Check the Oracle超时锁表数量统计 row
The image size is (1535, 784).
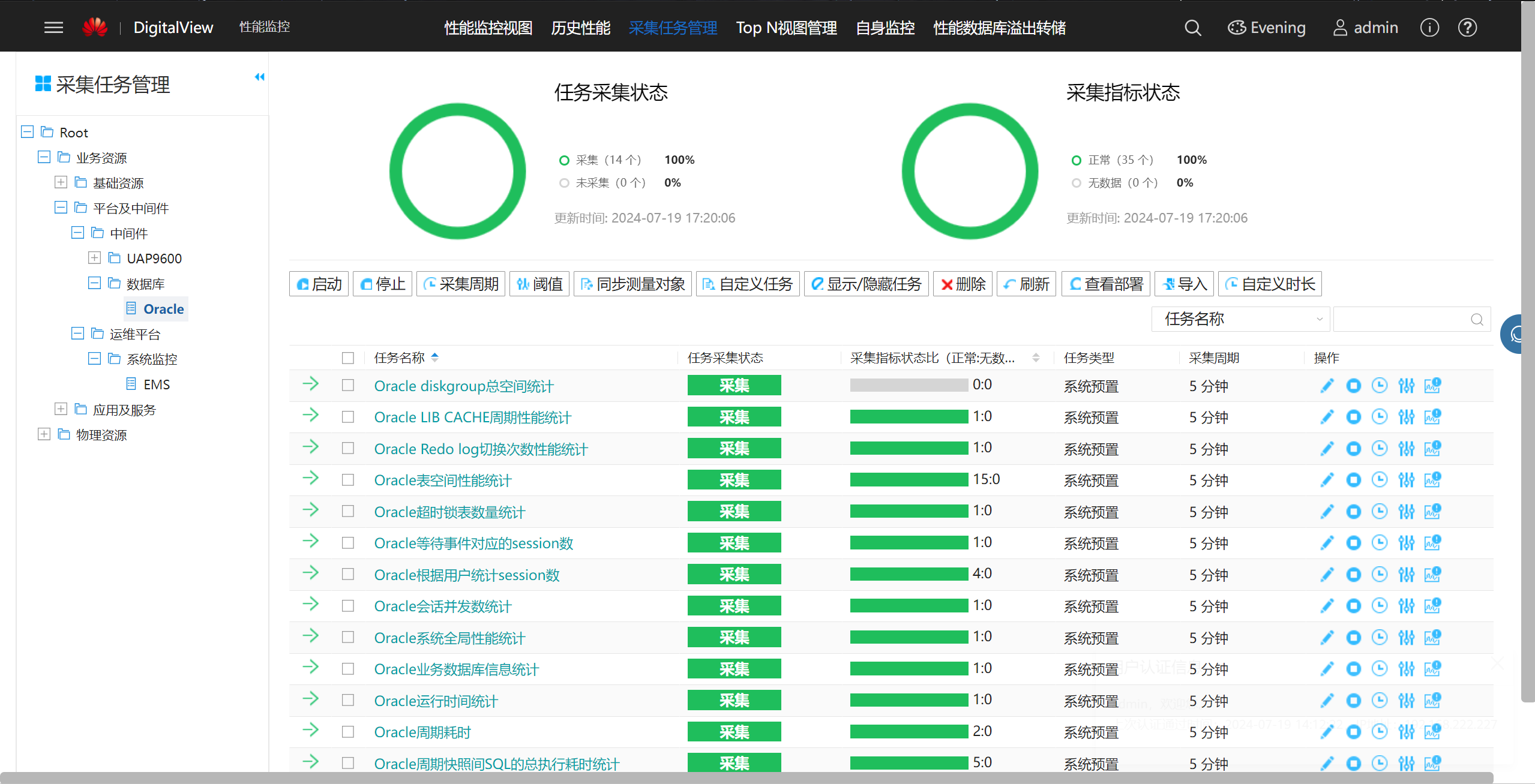tap(348, 511)
